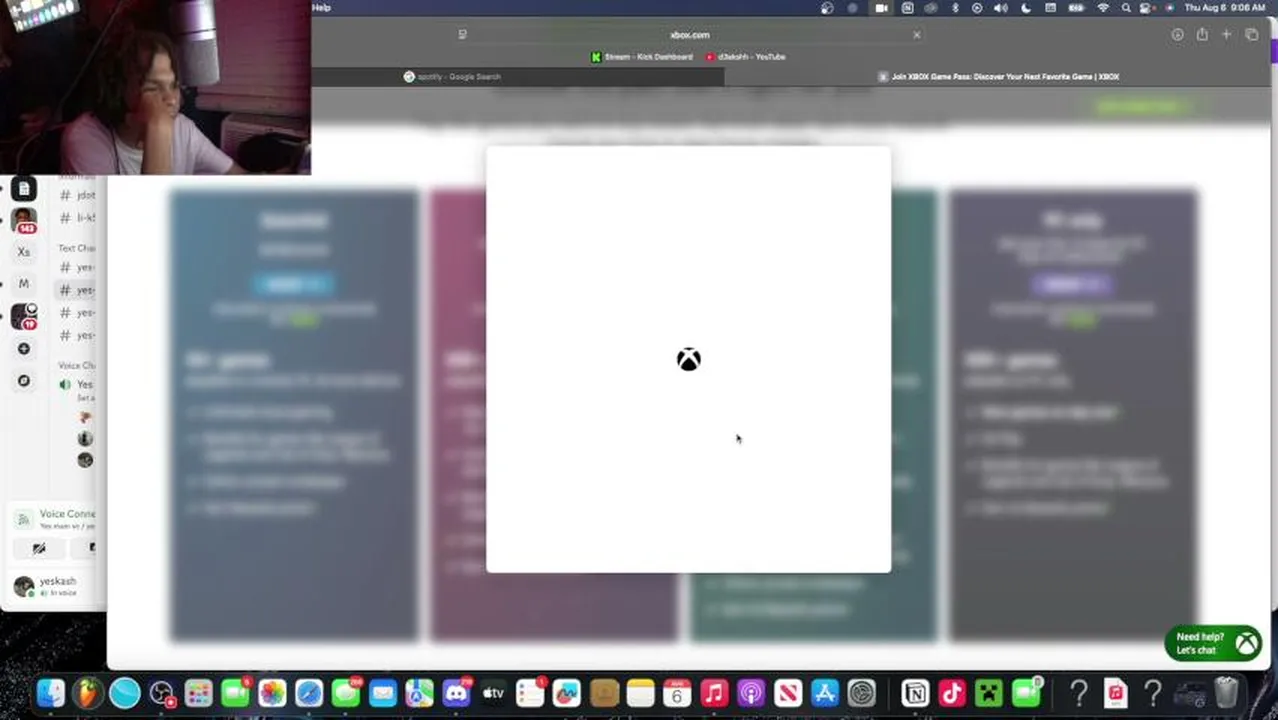Open TikTok from the Dock

click(952, 693)
